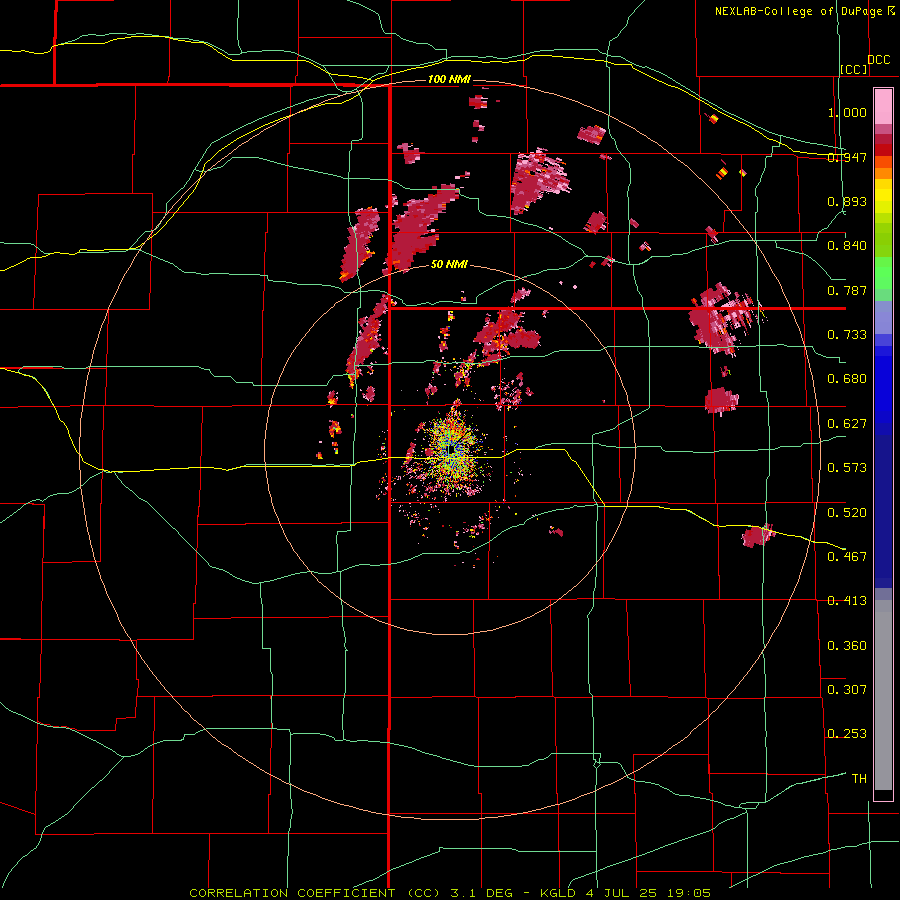The image size is (900, 900).
Task: Click the 1.000 value on the color scale
Action: click(x=847, y=112)
